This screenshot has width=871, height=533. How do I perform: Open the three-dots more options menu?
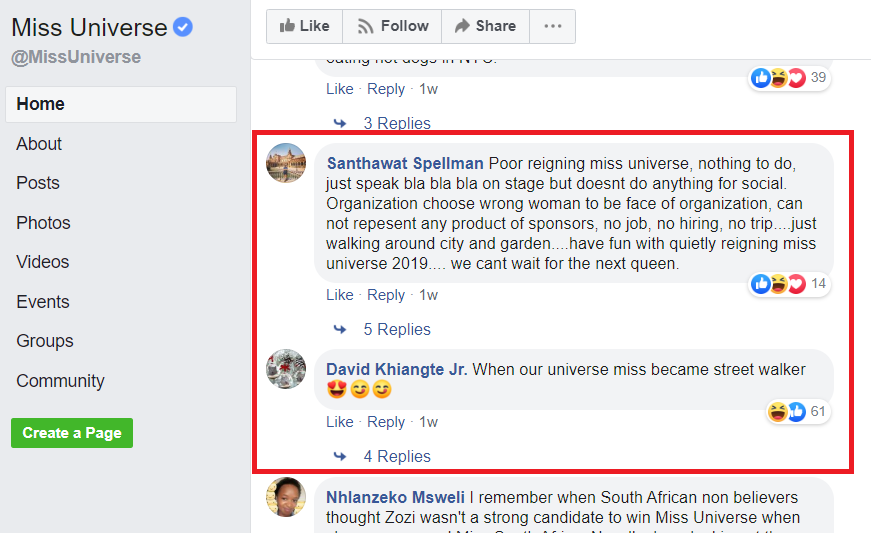click(552, 26)
